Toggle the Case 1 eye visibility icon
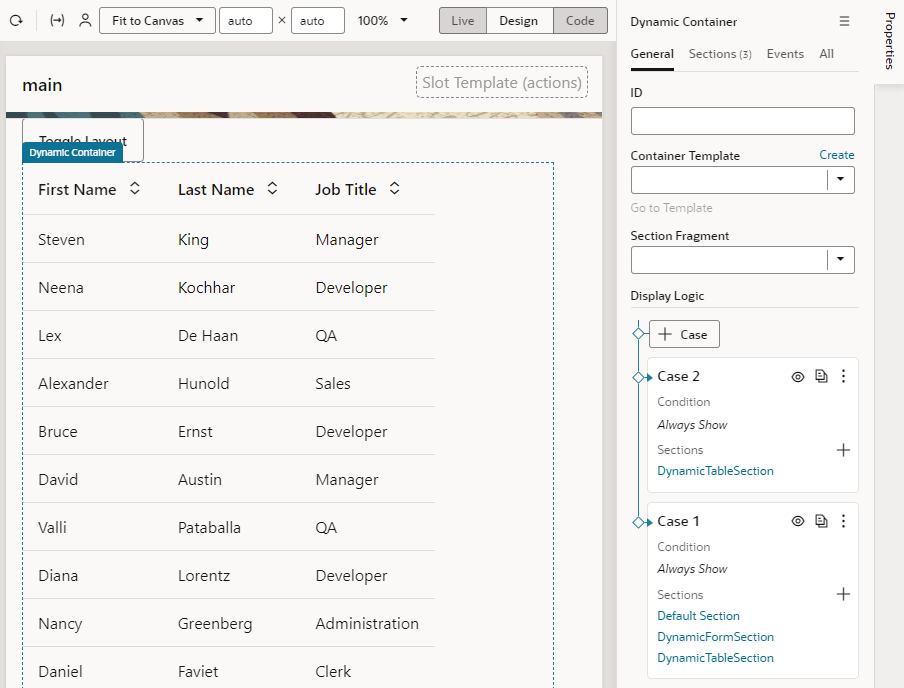 click(797, 521)
